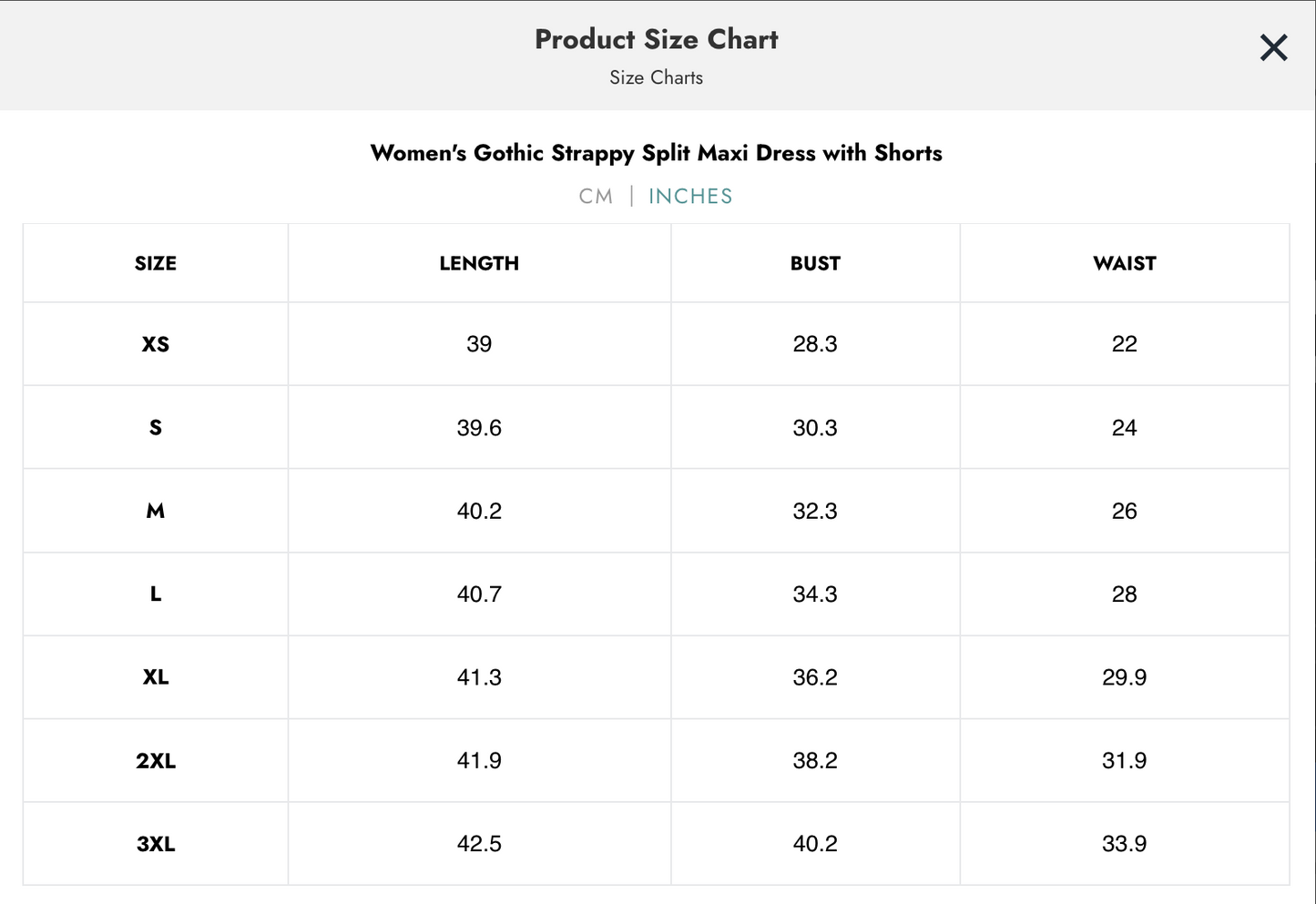Click the XL size row label

[155, 677]
